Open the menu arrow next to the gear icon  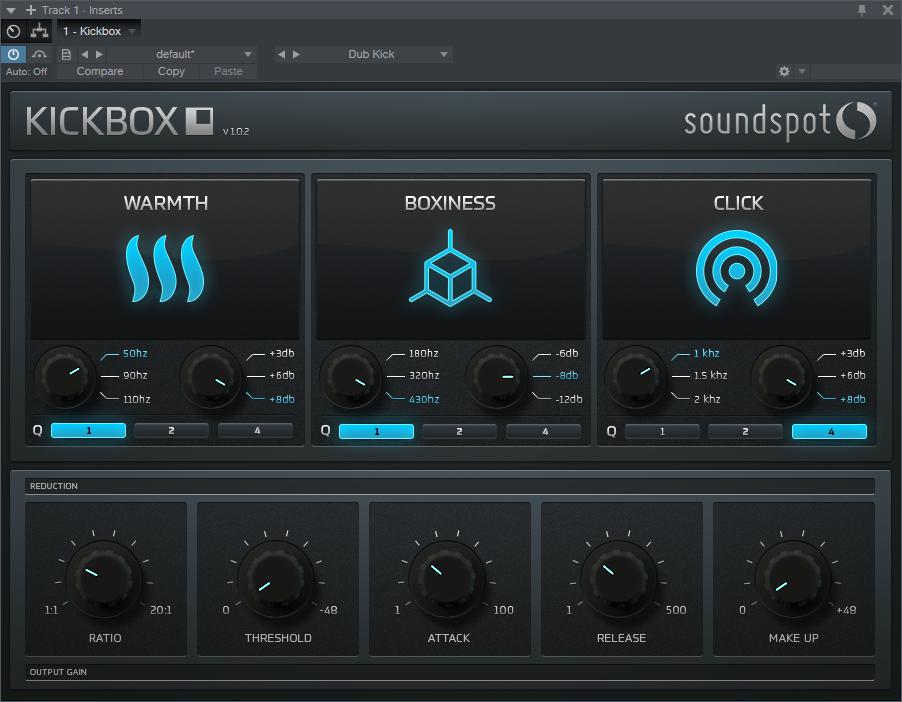800,71
